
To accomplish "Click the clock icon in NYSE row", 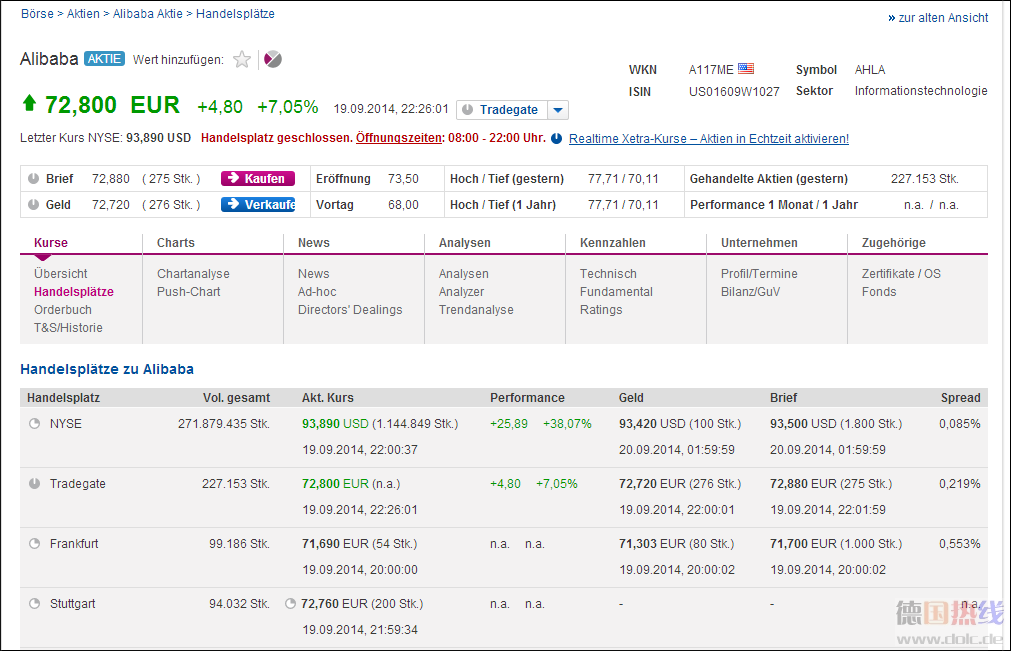I will 35,423.
